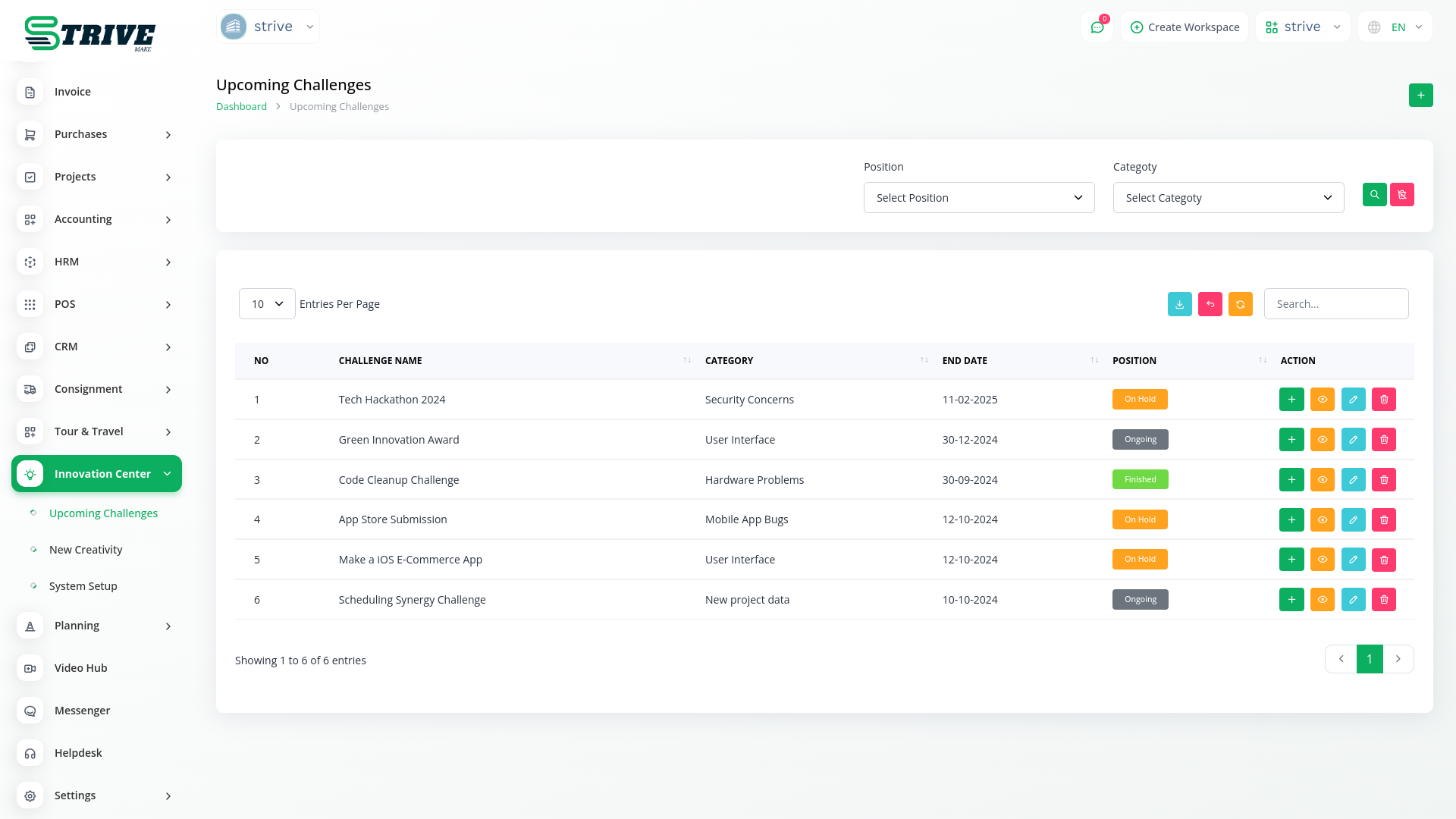View Scheduling Synergy Challenge via eye icon
This screenshot has width=1456, height=819.
[x=1322, y=600]
